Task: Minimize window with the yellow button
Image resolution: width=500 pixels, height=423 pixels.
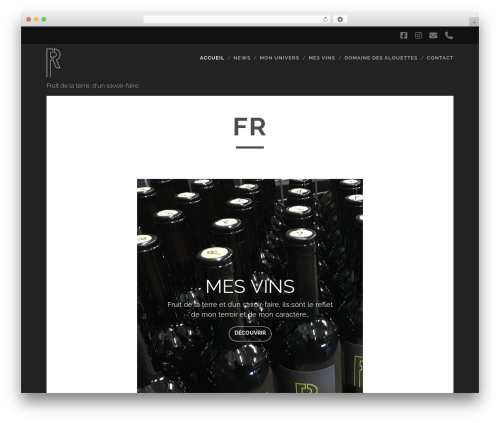Action: [x=36, y=19]
